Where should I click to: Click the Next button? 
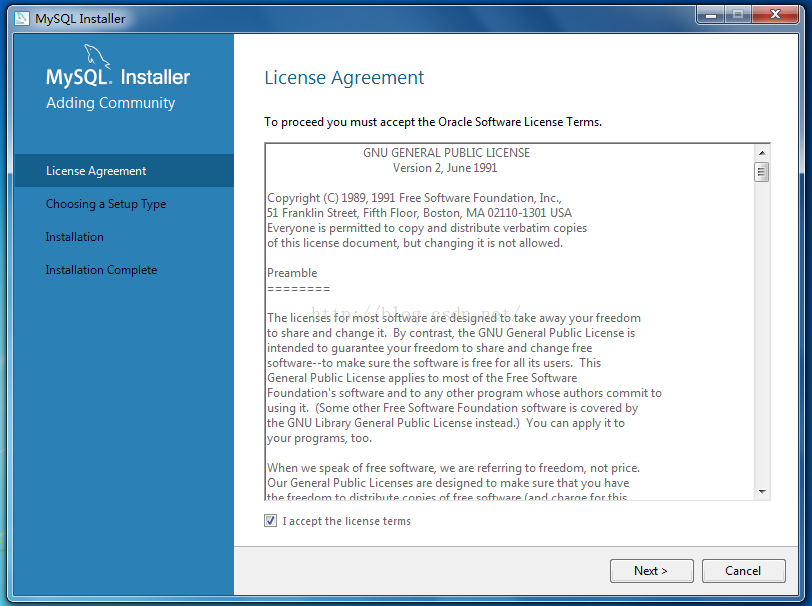click(x=651, y=571)
